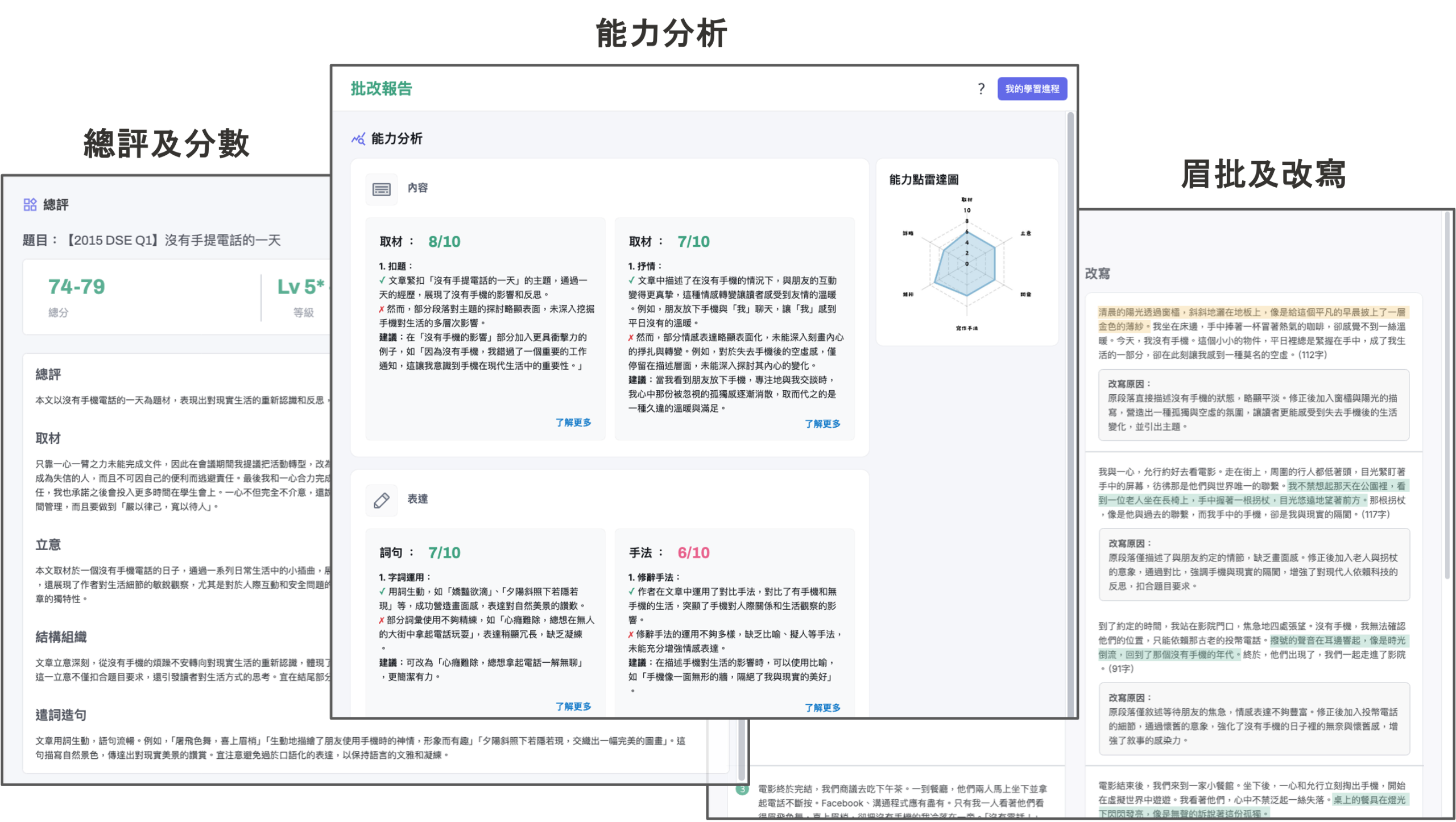Image resolution: width=1456 pixels, height=822 pixels.
Task: Click the 74-79 總分 score
Action: 77,287
